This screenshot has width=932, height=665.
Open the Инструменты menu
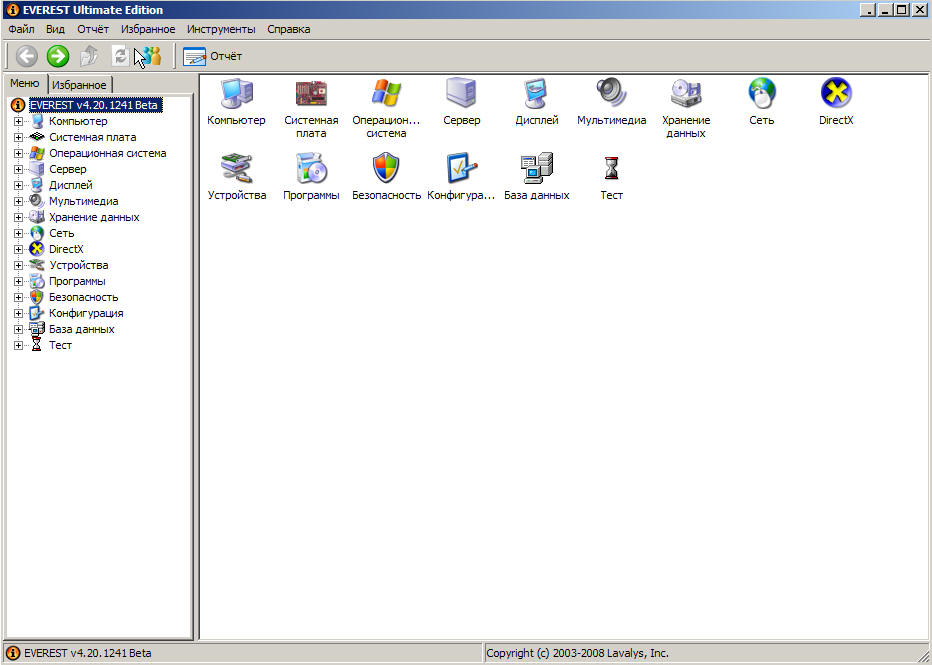point(221,29)
